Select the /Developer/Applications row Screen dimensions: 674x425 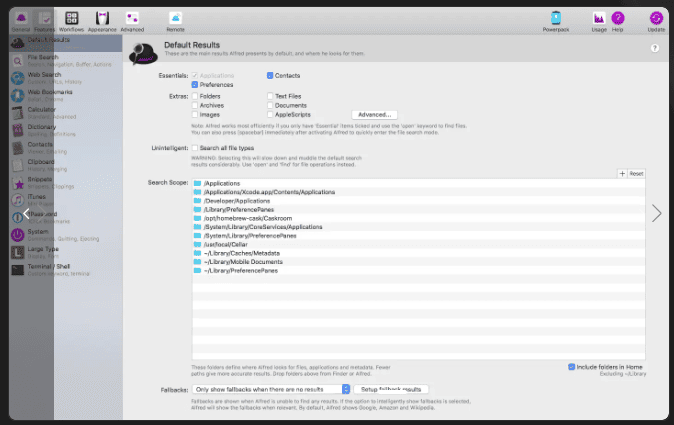[x=418, y=201]
